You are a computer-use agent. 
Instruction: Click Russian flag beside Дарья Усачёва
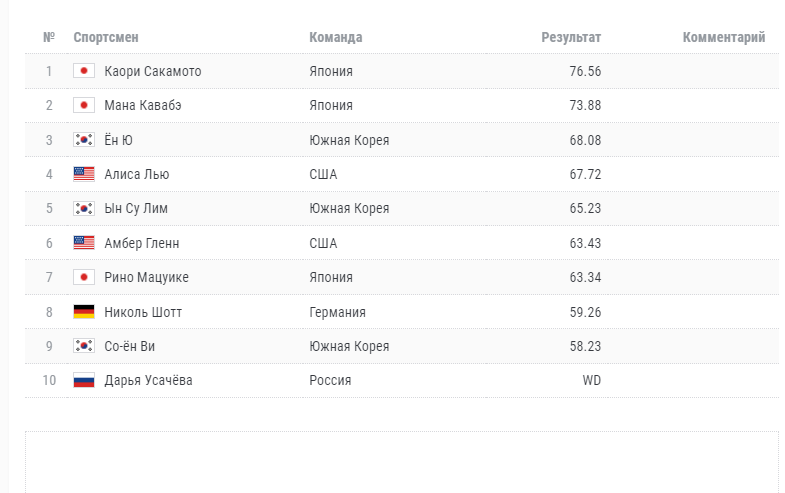pyautogui.click(x=84, y=380)
